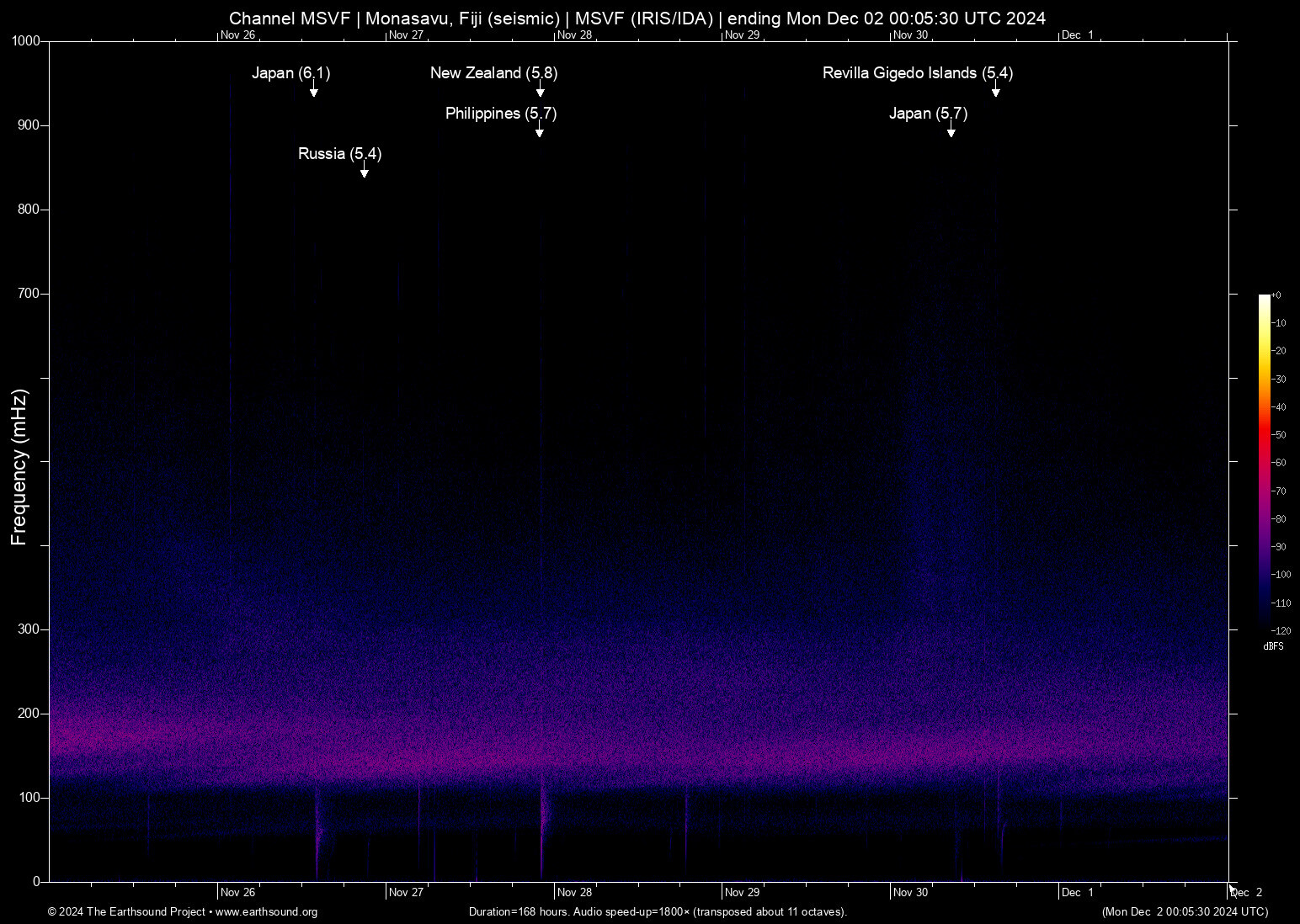Click the Nov 26 label on the bottom axis
Image resolution: width=1300 pixels, height=924 pixels.
237,893
